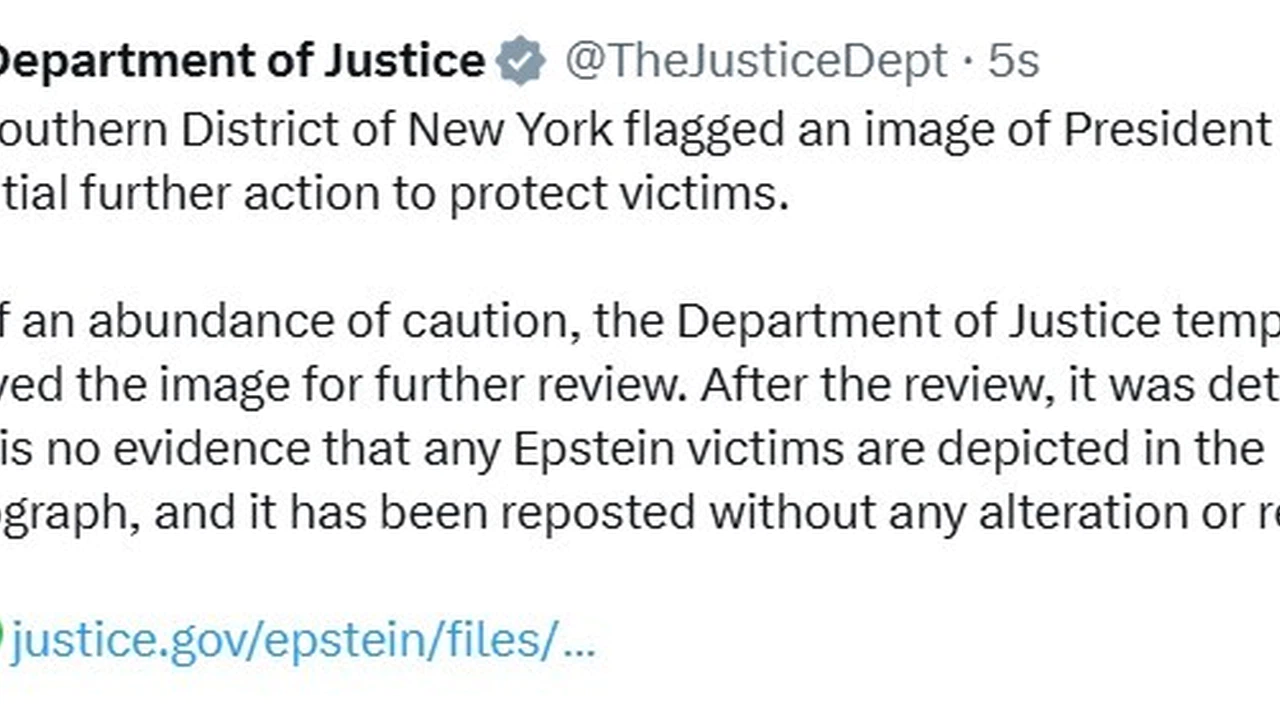Click the green icon beside justice.gov link
The height and width of the screenshot is (720, 1280).
click(x=2, y=639)
